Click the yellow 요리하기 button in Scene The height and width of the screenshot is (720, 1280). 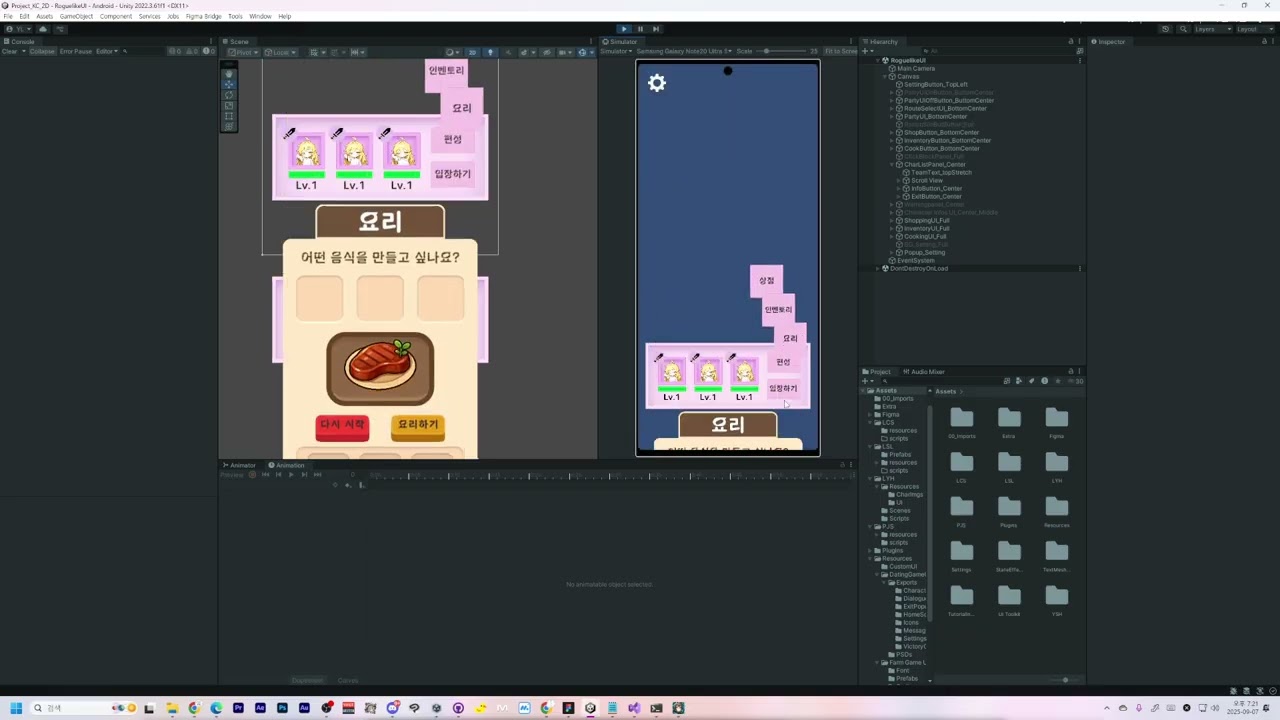coord(418,426)
